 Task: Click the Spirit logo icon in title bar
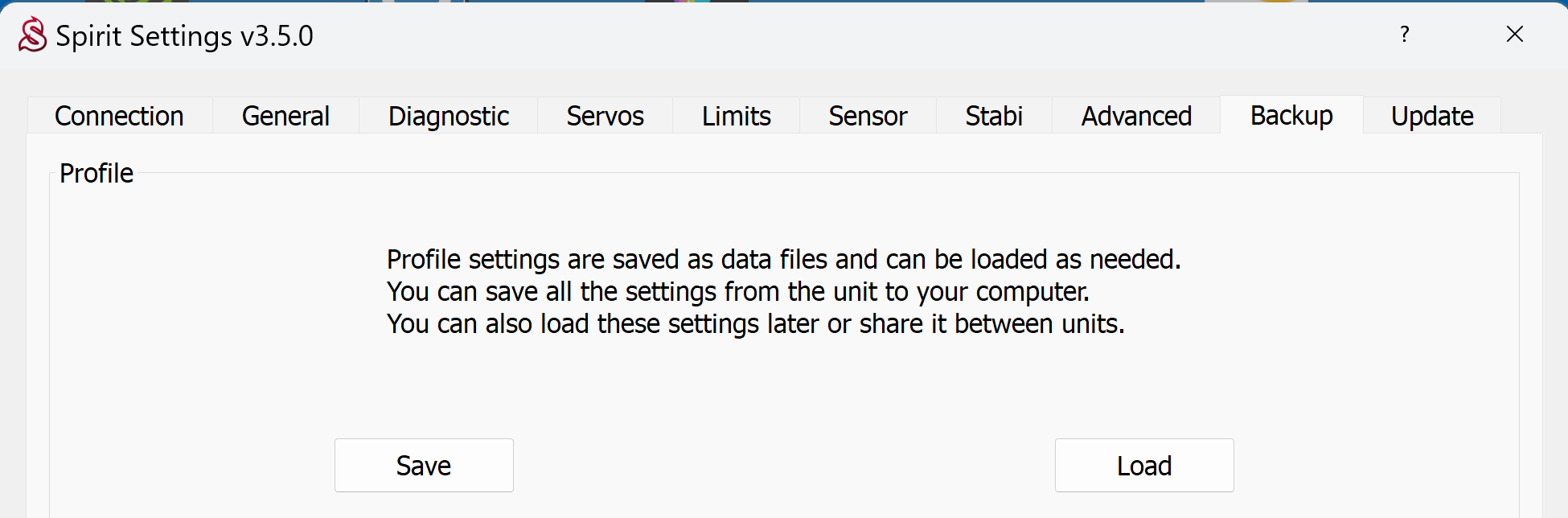tap(33, 35)
